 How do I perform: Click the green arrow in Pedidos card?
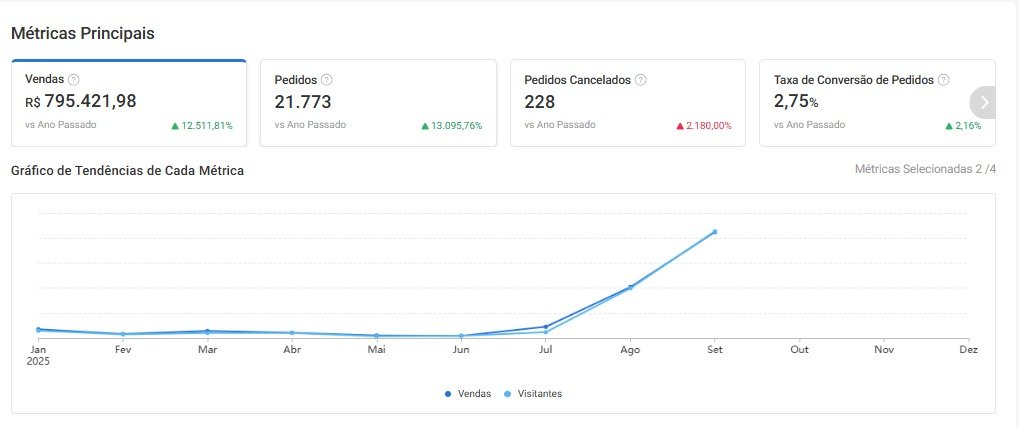425,126
